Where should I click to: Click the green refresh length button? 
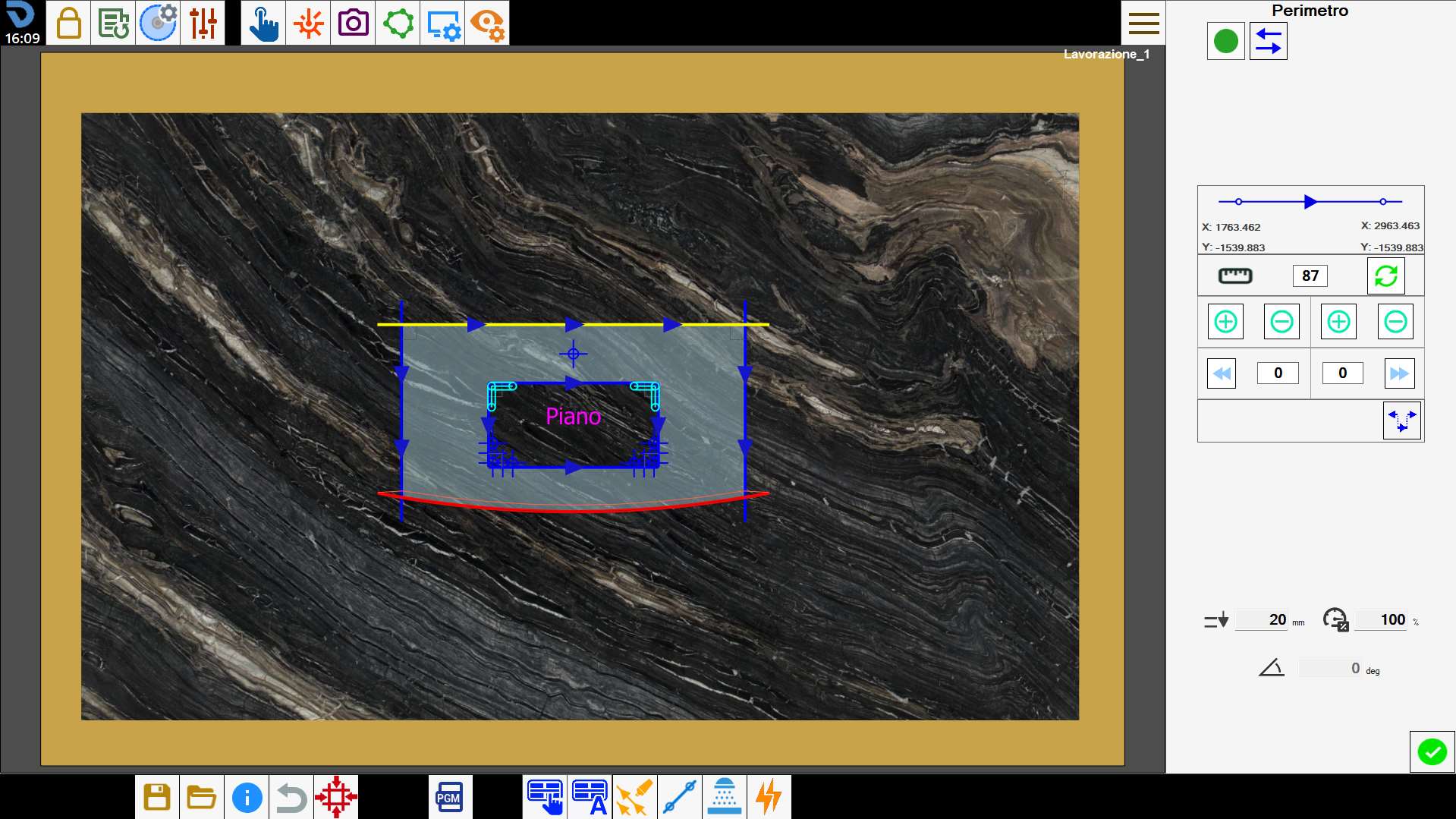point(1386,276)
